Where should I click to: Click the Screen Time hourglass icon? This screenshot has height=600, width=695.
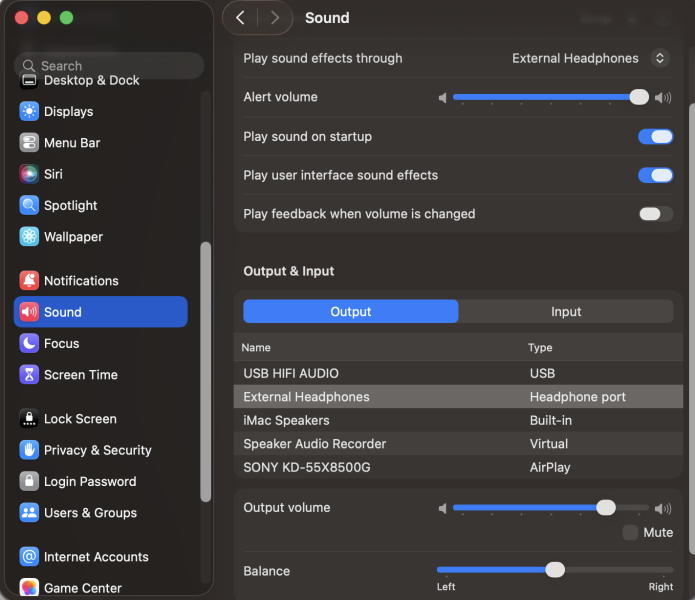[29, 375]
